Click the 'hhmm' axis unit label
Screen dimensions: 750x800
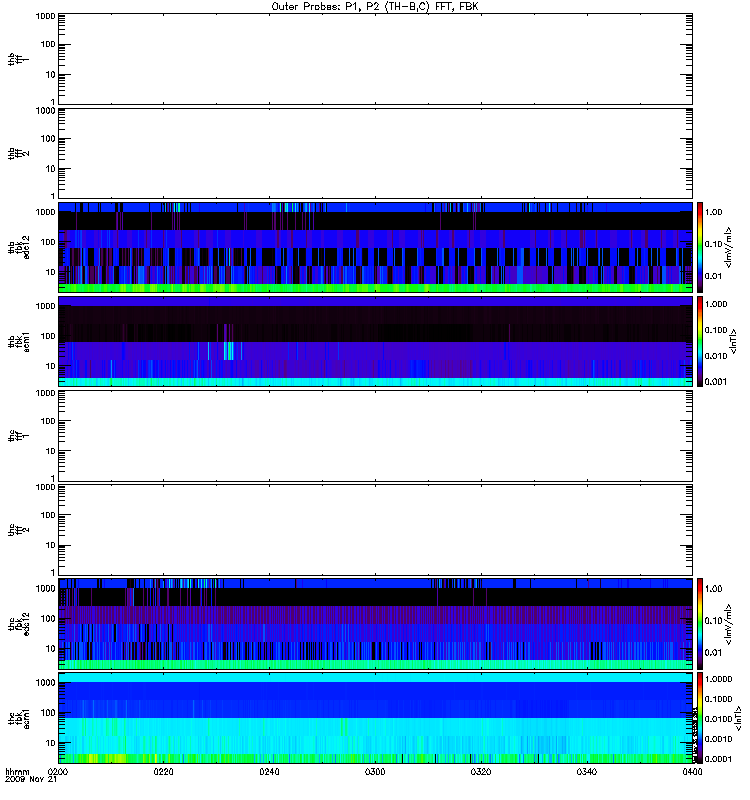(17, 772)
